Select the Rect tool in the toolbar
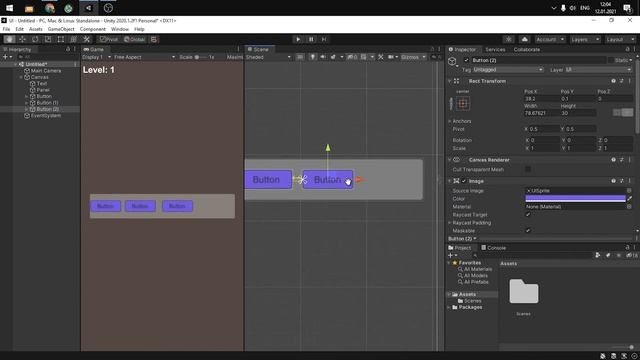 tap(60, 39)
